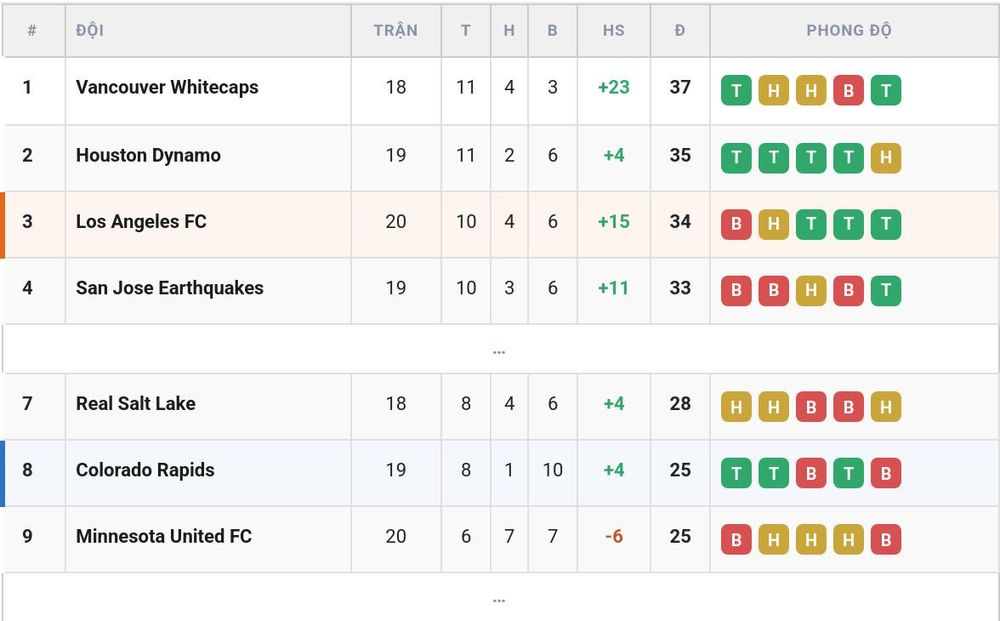Click San Jose Earthquakes' yellow H form badge
The height and width of the screenshot is (621, 1000).
[811, 291]
